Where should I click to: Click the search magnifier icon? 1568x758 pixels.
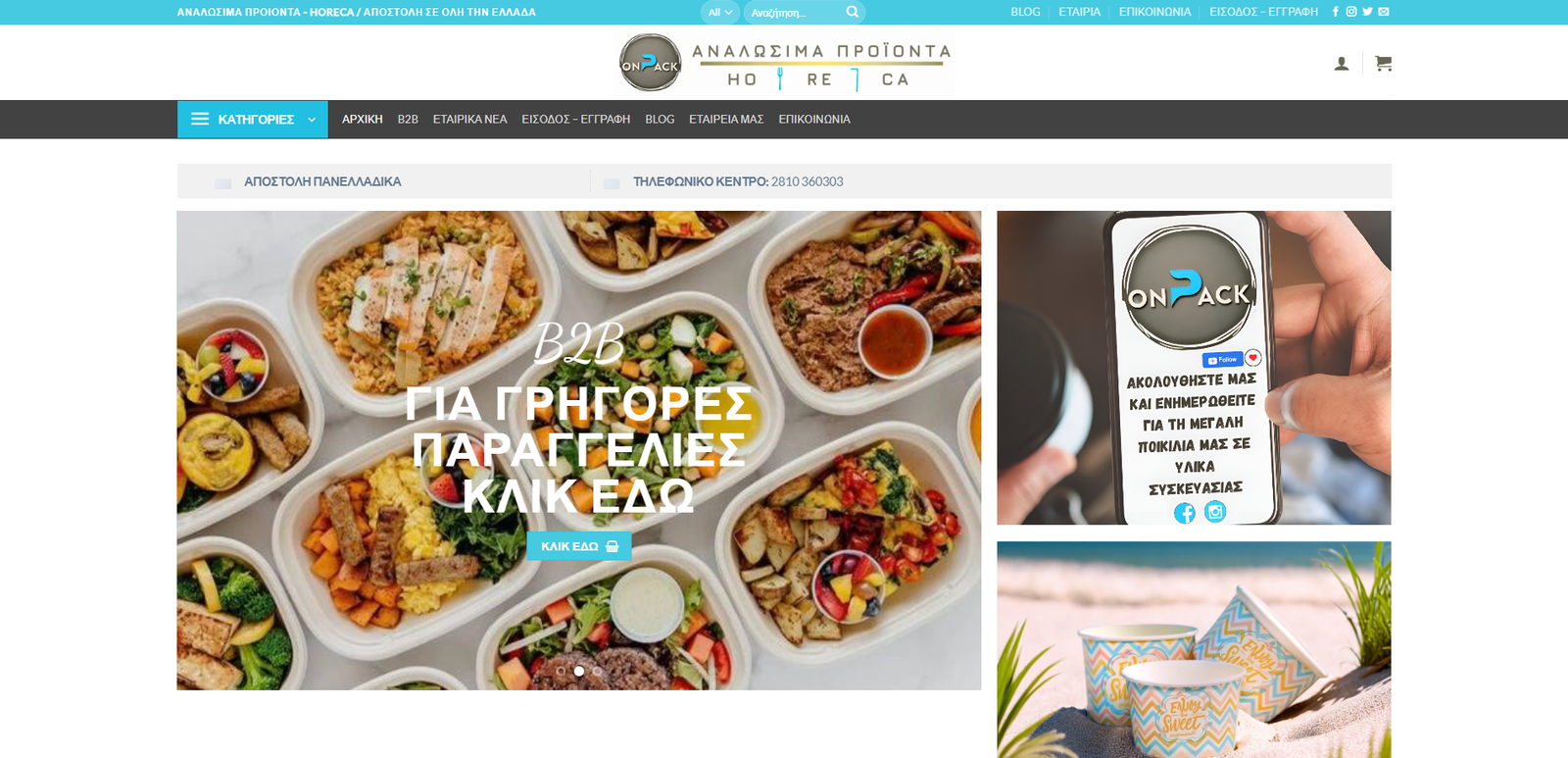click(853, 12)
